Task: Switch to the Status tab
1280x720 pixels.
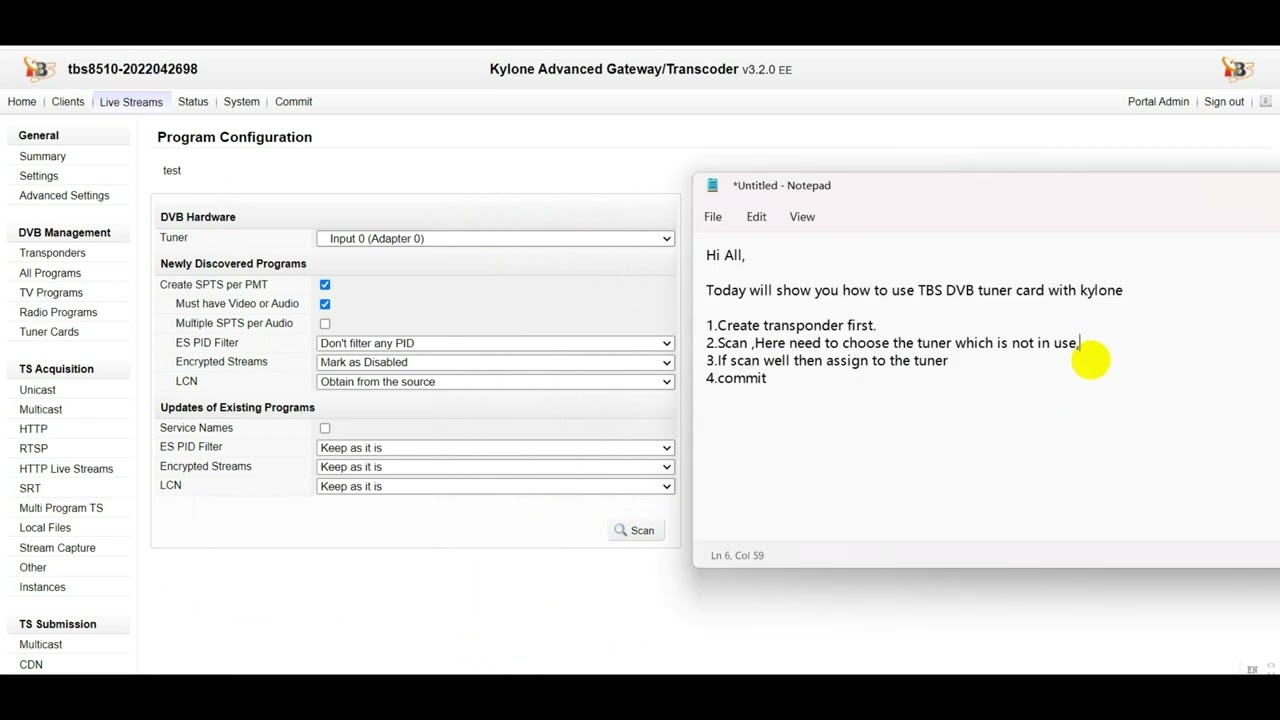Action: click(193, 102)
